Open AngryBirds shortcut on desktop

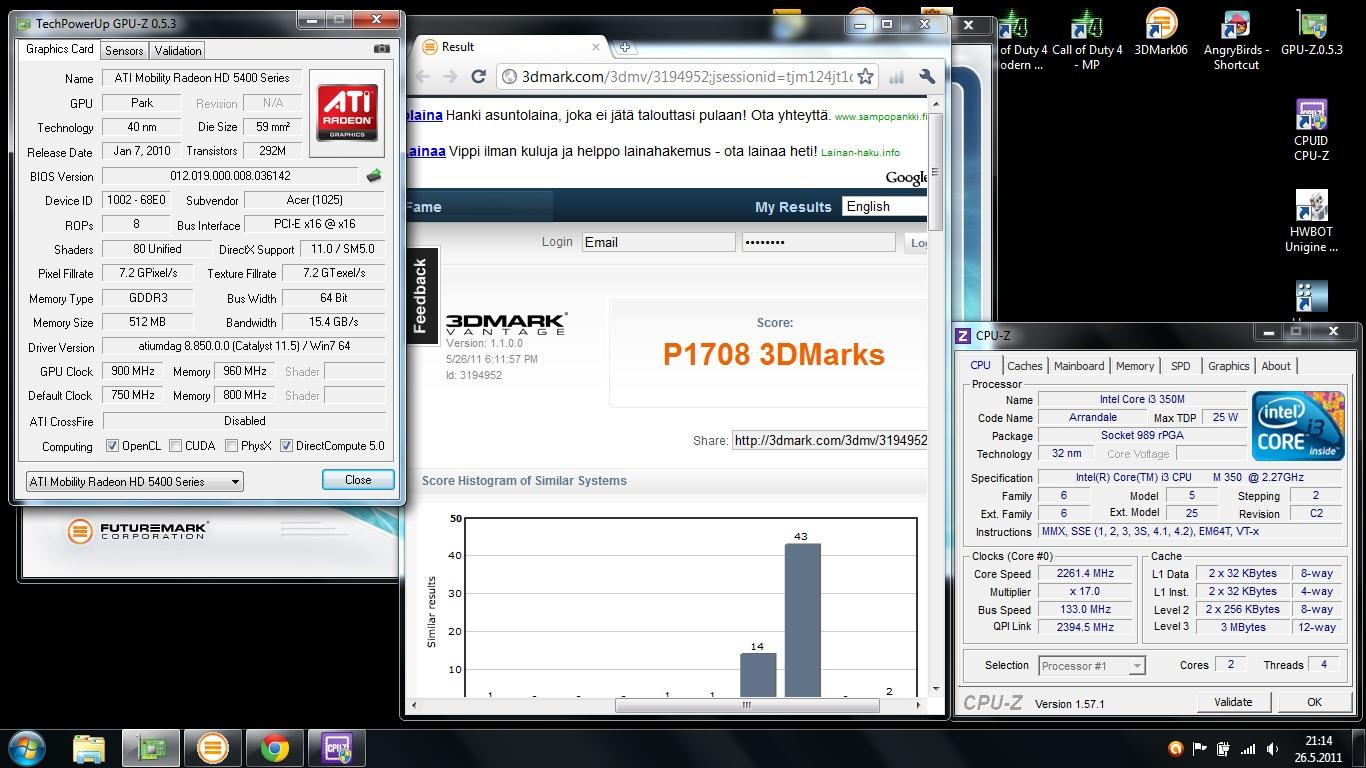tap(1236, 40)
